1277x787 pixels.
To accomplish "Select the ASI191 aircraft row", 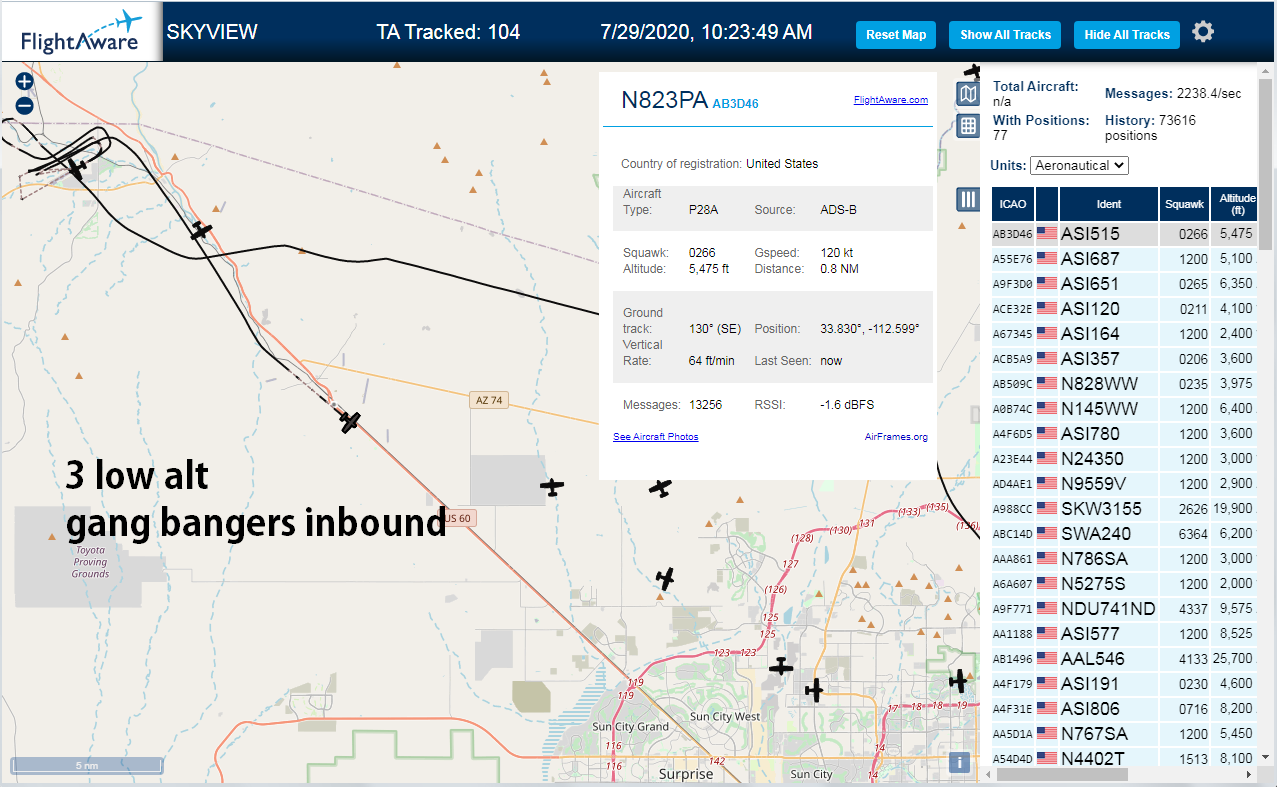I will [x=1124, y=684].
